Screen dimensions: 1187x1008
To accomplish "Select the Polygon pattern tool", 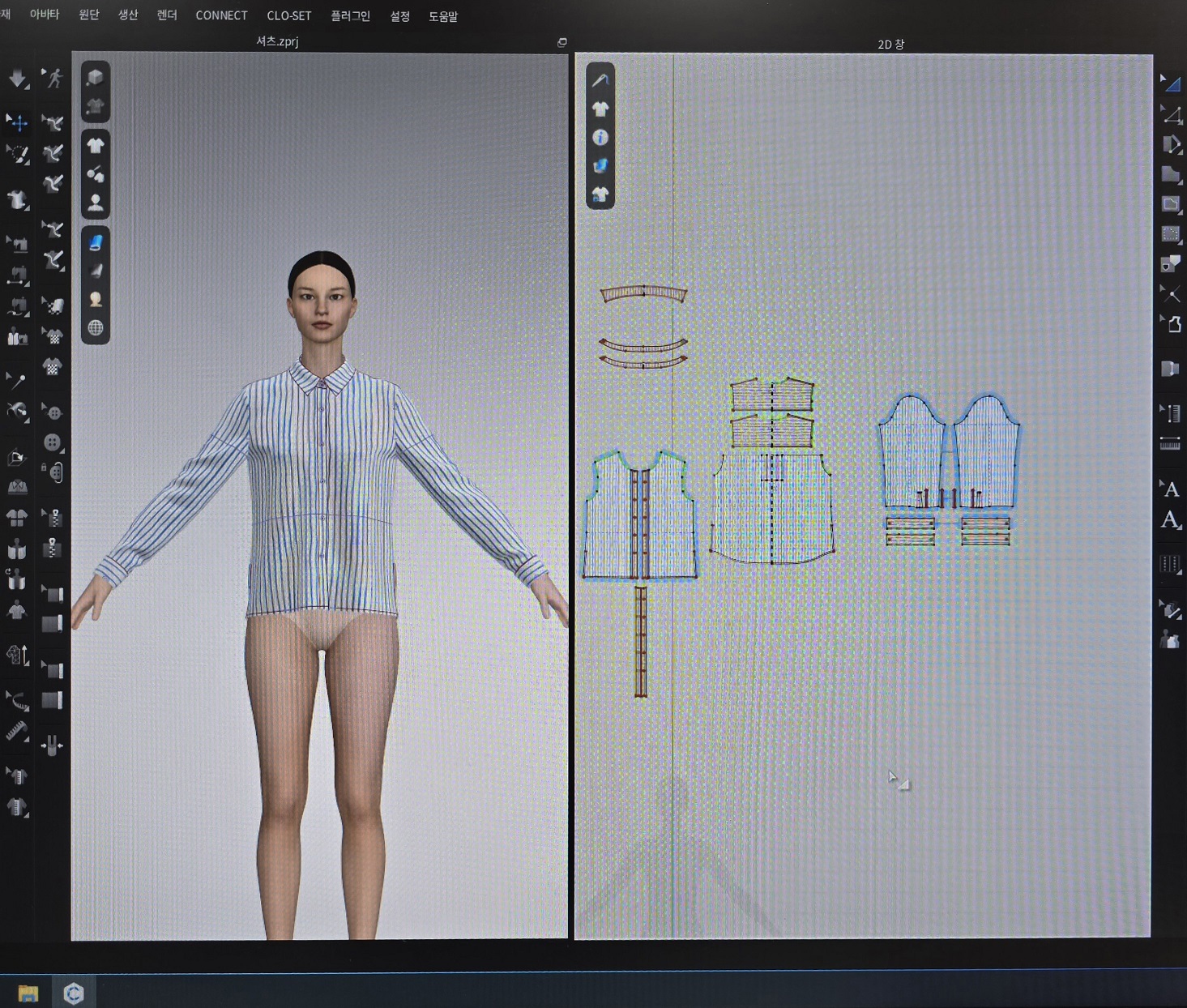I will click(x=1171, y=174).
